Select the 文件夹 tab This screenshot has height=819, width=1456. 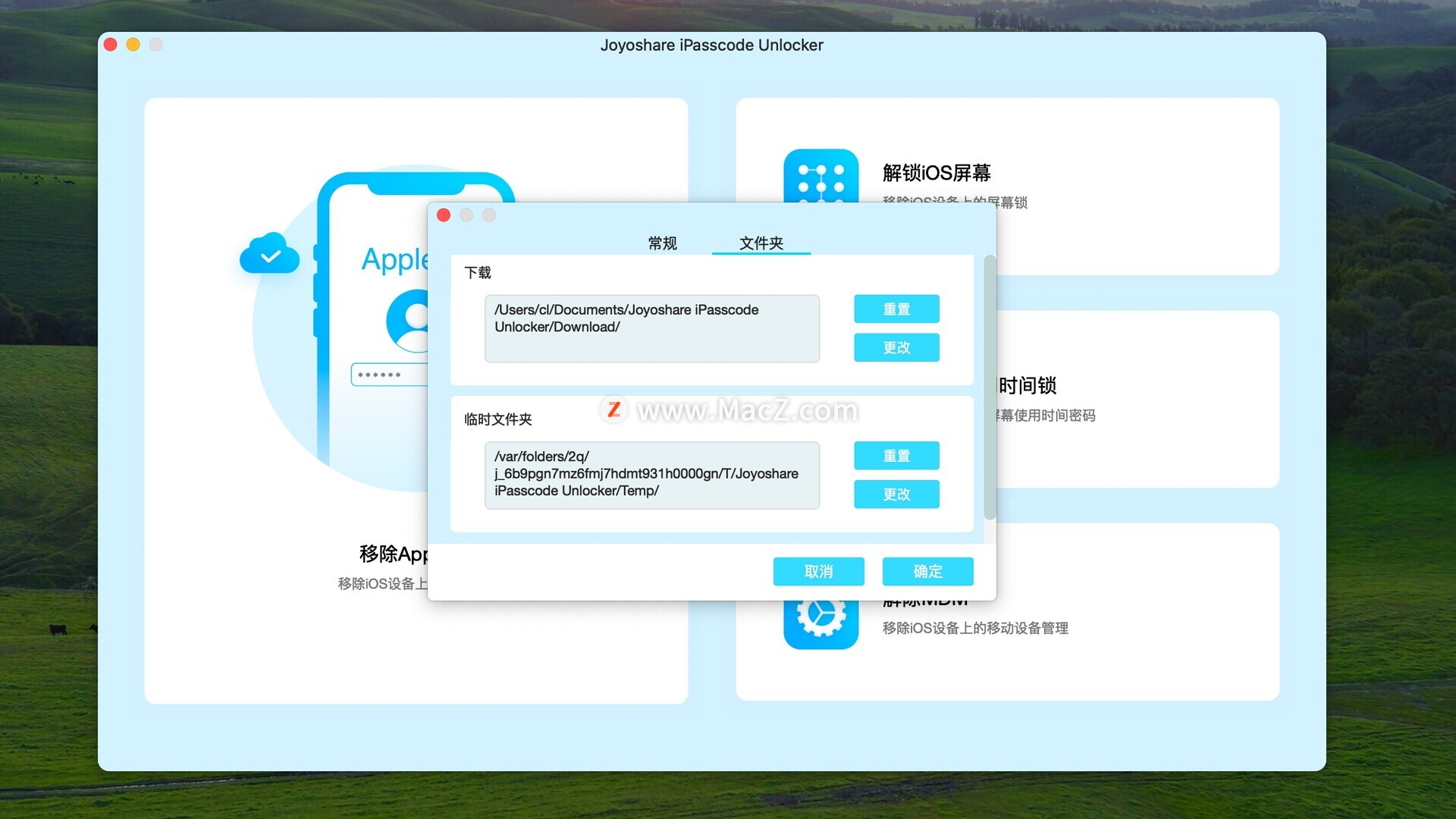pyautogui.click(x=761, y=243)
